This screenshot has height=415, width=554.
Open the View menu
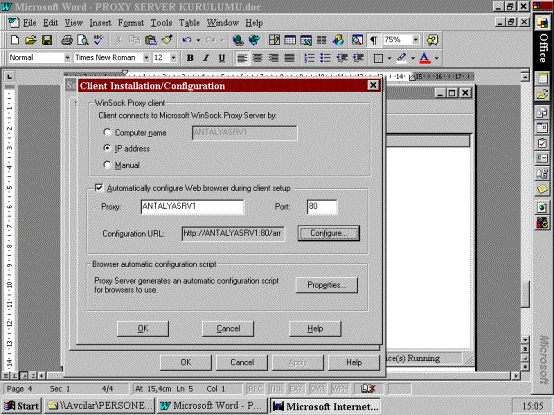point(73,23)
